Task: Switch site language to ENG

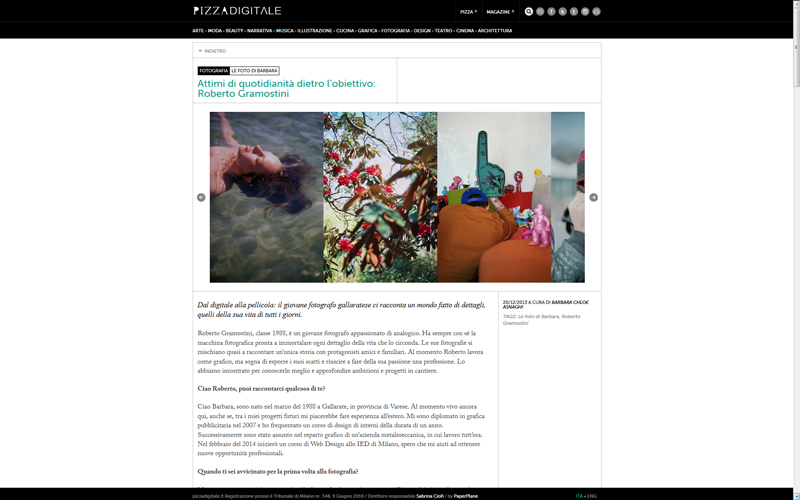Action: tap(592, 496)
